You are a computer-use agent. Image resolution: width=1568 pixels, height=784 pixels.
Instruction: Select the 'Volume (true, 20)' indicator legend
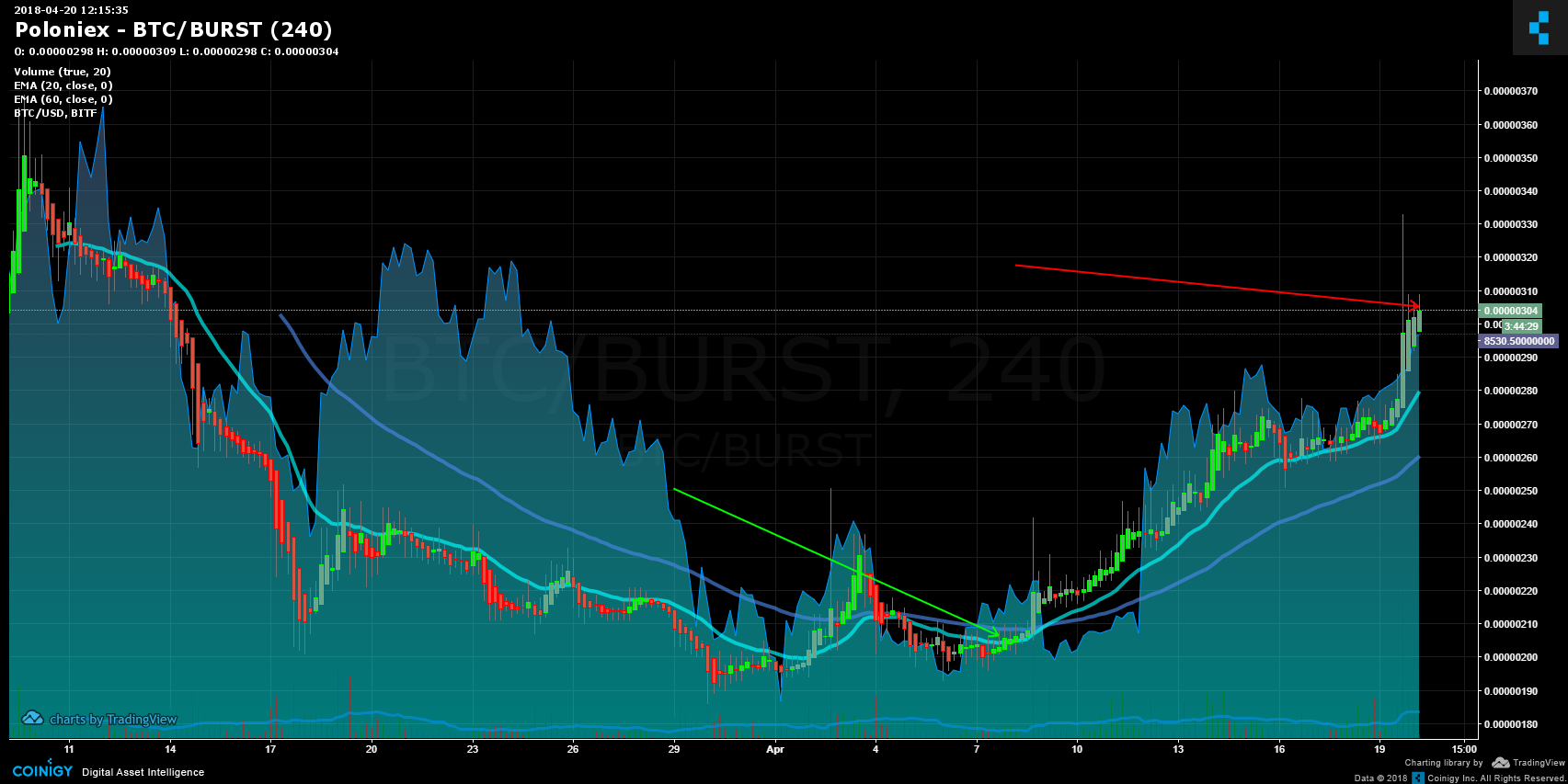click(x=63, y=72)
